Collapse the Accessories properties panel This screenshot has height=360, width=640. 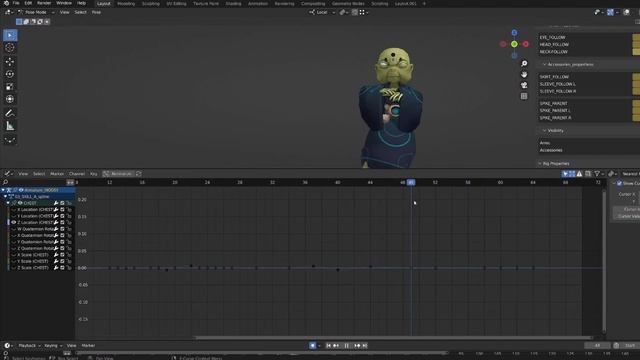point(544,64)
